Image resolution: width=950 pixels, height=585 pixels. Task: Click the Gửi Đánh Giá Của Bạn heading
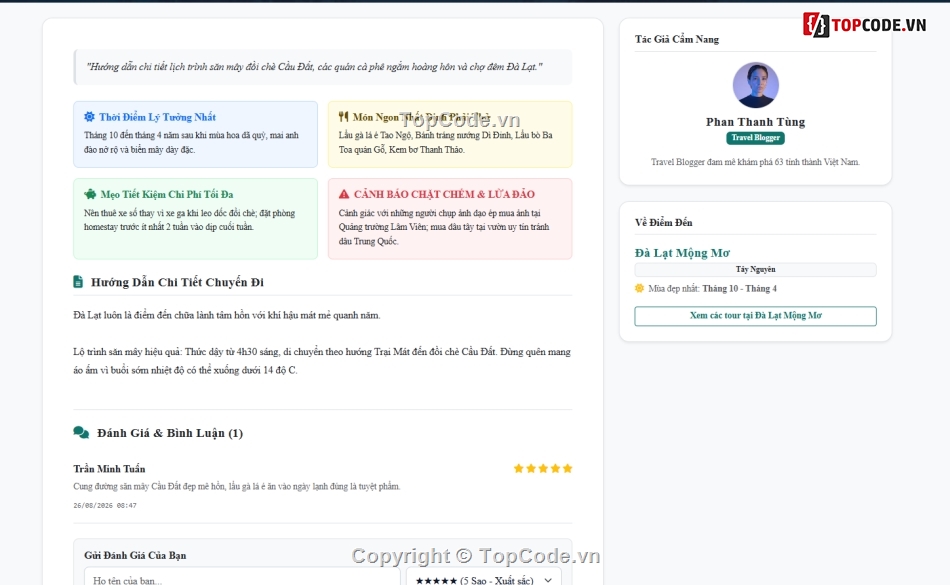click(135, 555)
